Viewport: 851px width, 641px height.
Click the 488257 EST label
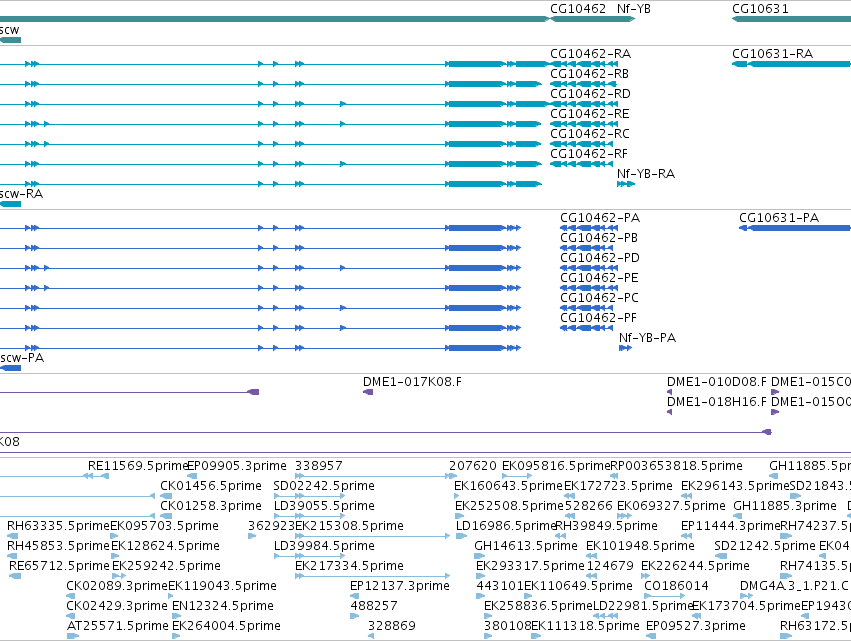coord(374,606)
